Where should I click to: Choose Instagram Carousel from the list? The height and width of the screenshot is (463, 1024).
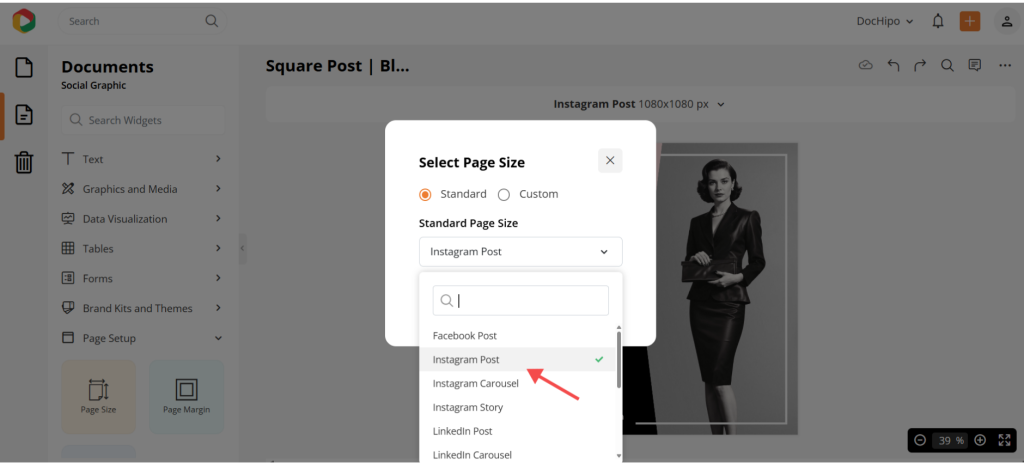pos(517,383)
